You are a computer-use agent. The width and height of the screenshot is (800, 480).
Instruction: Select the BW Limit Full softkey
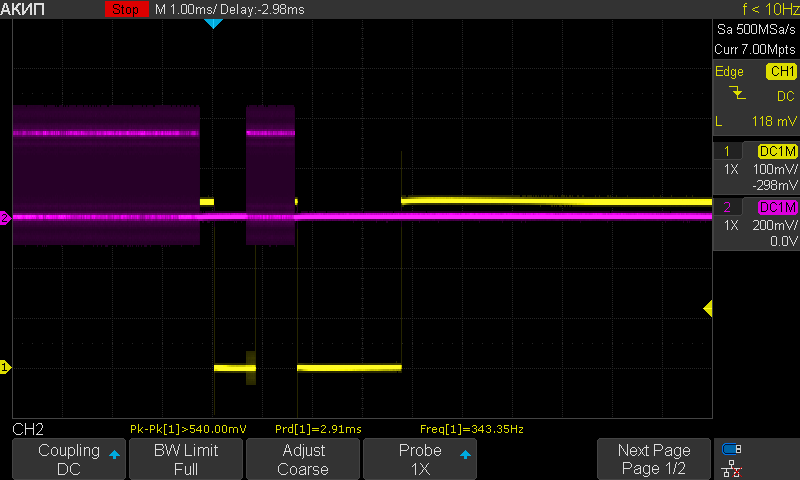(x=186, y=459)
